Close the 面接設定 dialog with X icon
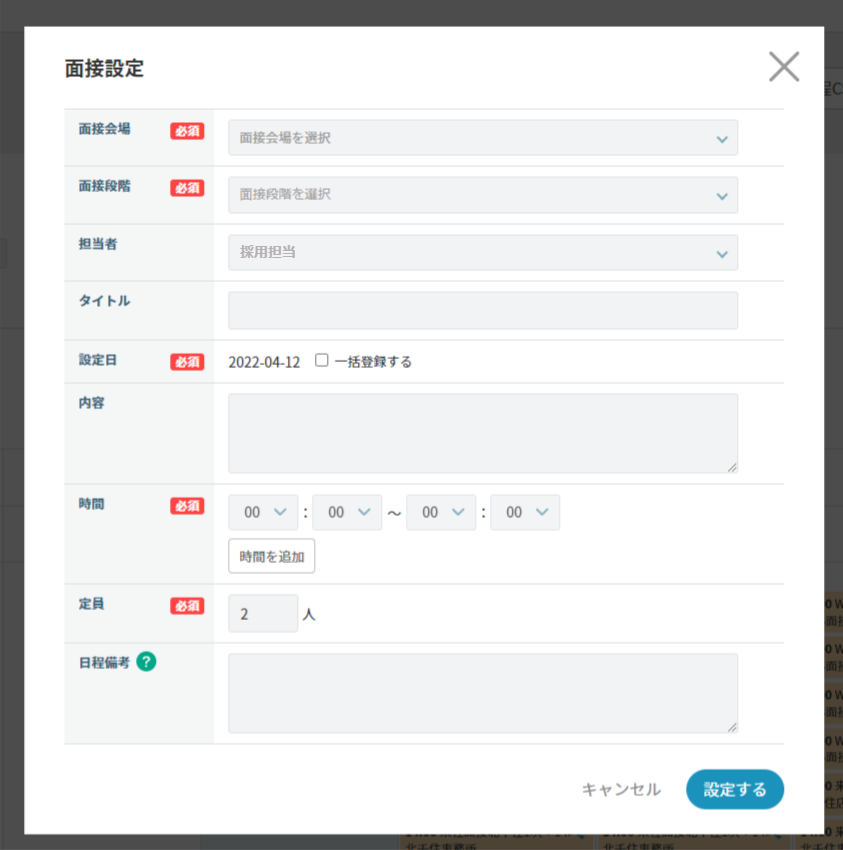Viewport: 843px width, 850px height. [x=783, y=66]
